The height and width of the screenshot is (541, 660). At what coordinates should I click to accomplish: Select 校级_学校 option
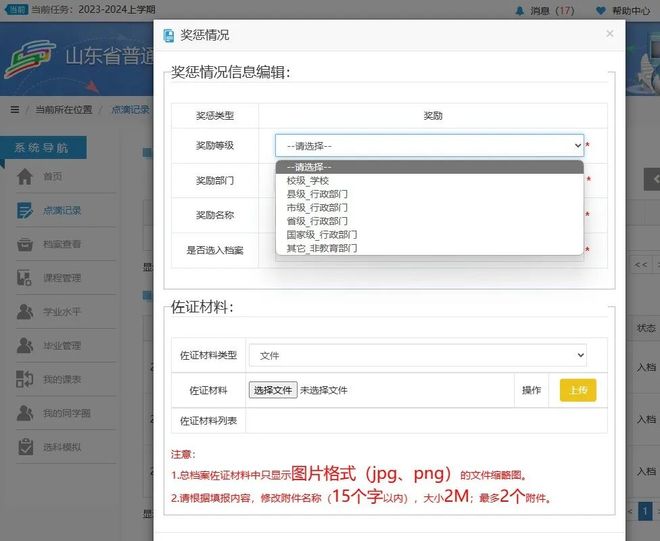click(429, 181)
